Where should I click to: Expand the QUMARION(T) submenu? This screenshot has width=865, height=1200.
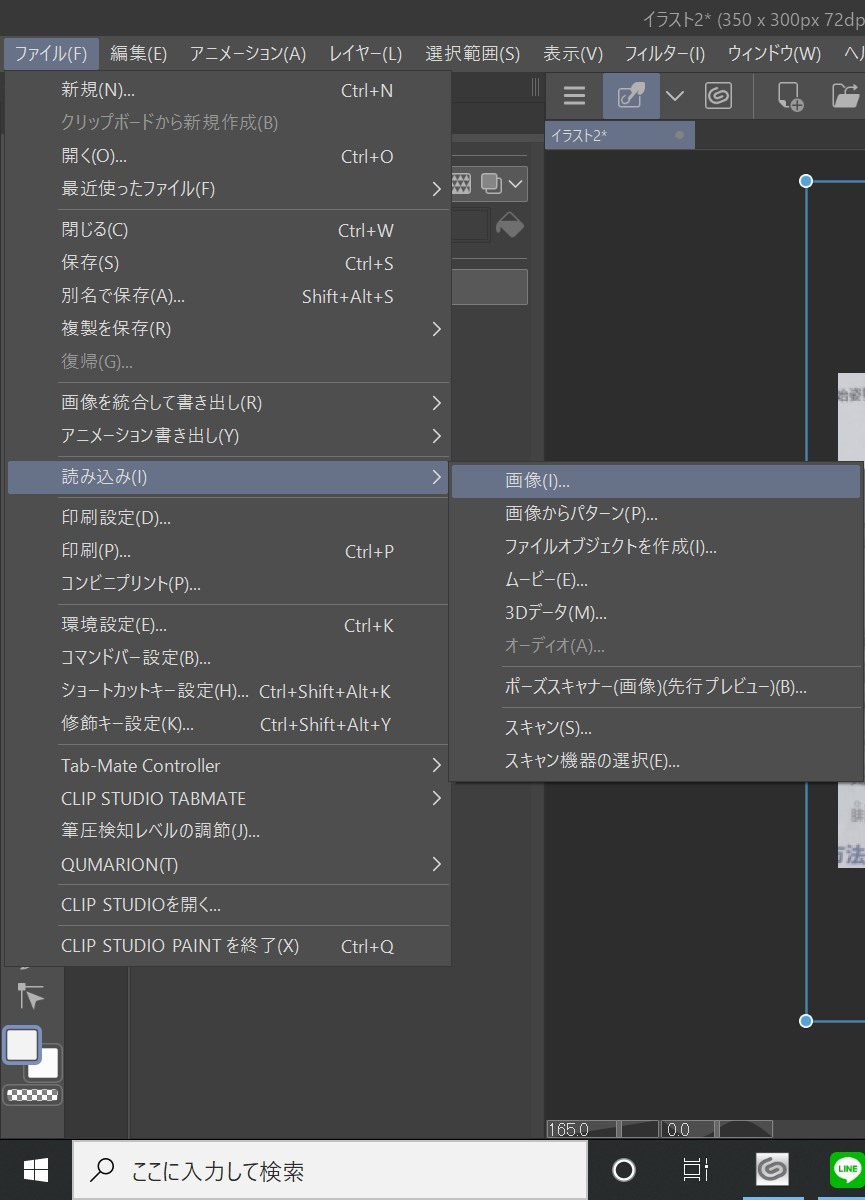click(x=437, y=865)
